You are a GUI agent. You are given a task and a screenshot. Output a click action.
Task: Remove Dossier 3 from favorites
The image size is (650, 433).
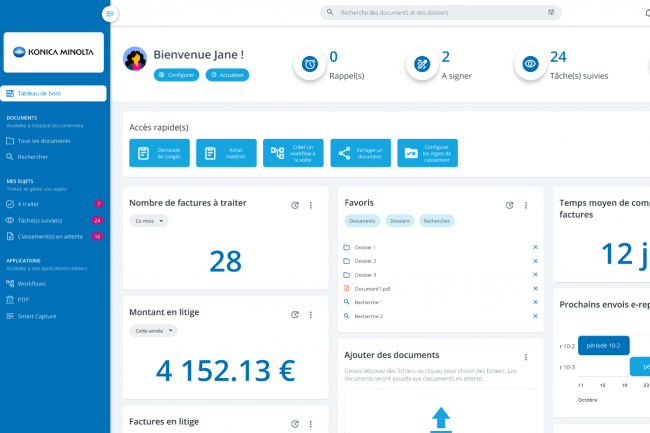click(x=535, y=274)
